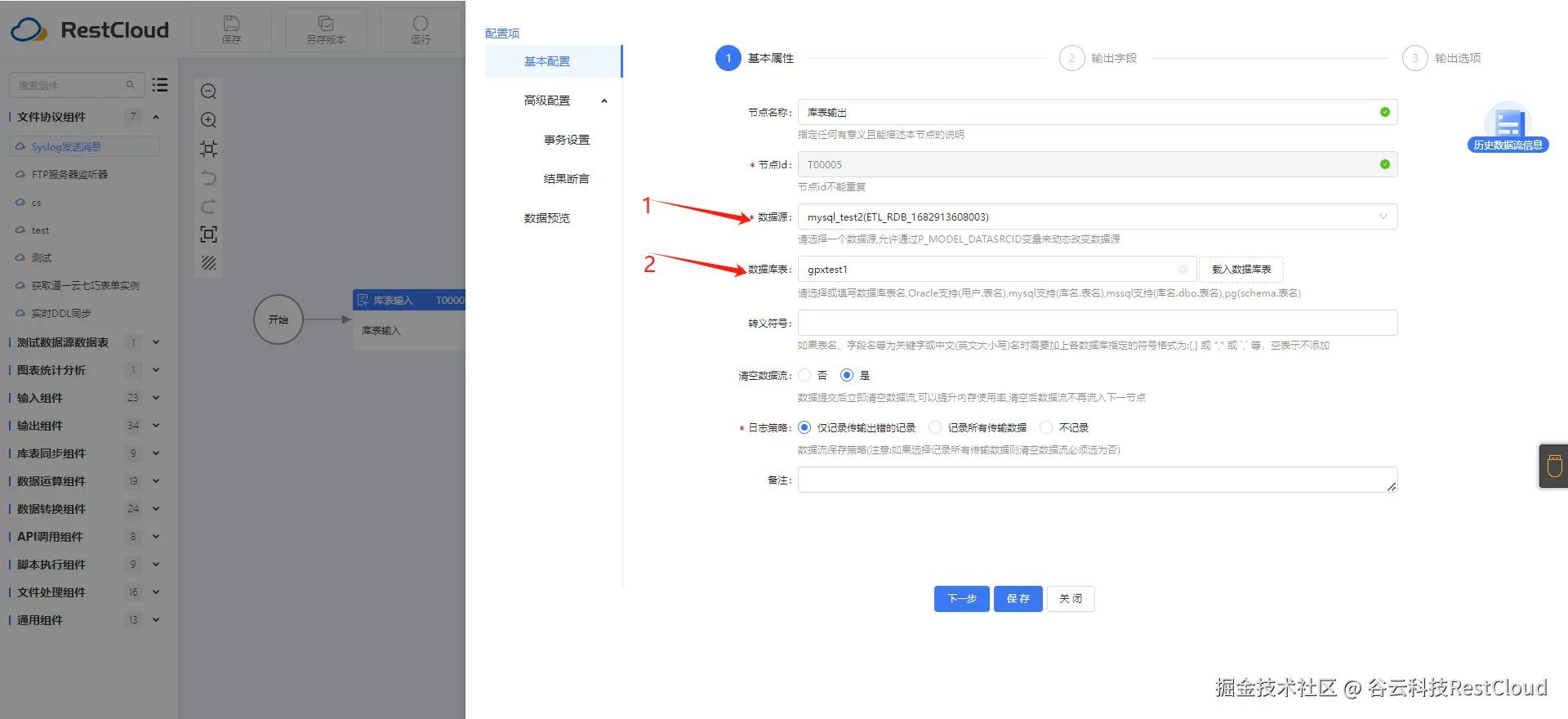Expand the 图表统计分析 group
1568x719 pixels.
(156, 370)
